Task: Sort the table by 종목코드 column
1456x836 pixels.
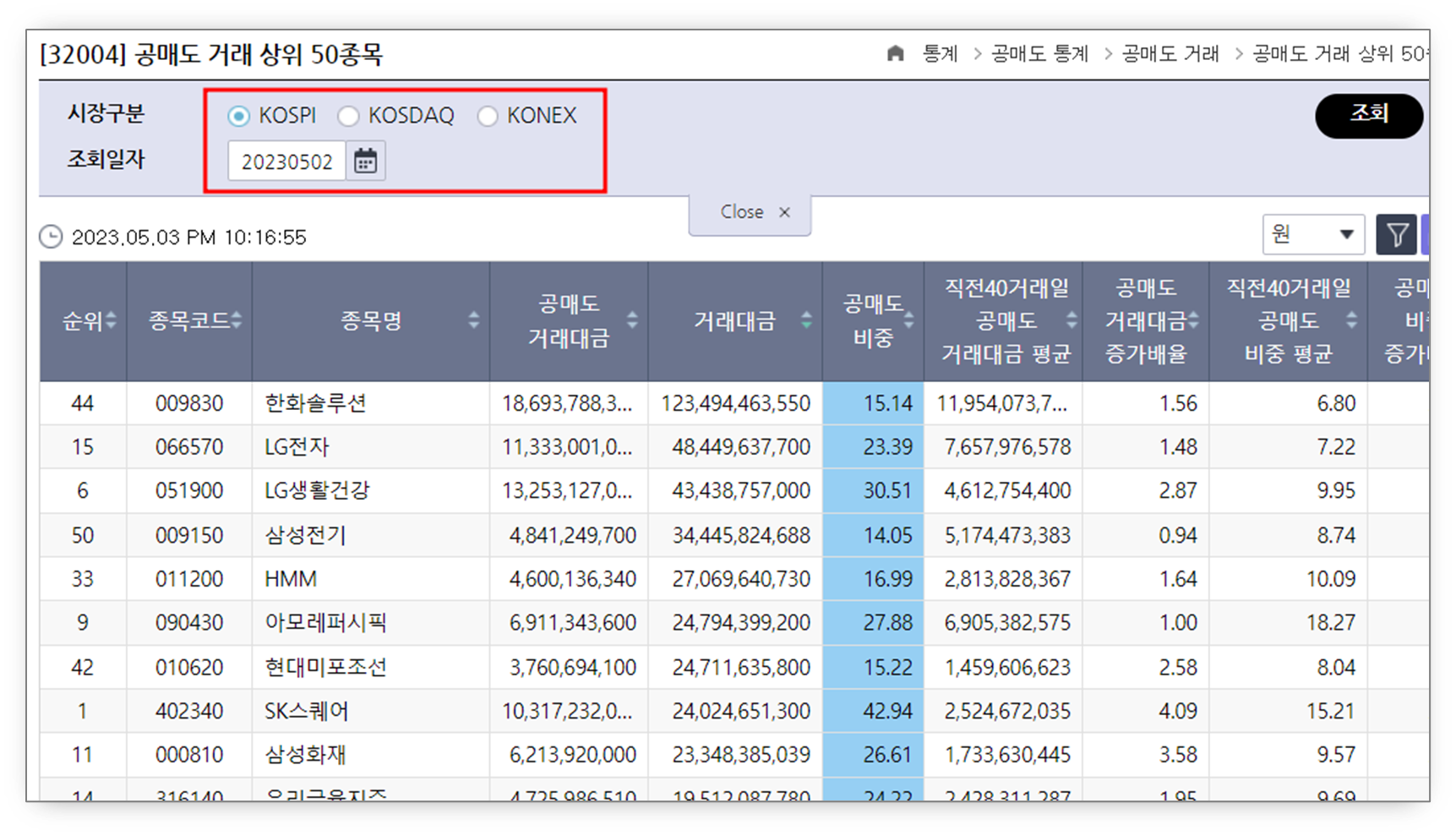Action: pyautogui.click(x=237, y=321)
